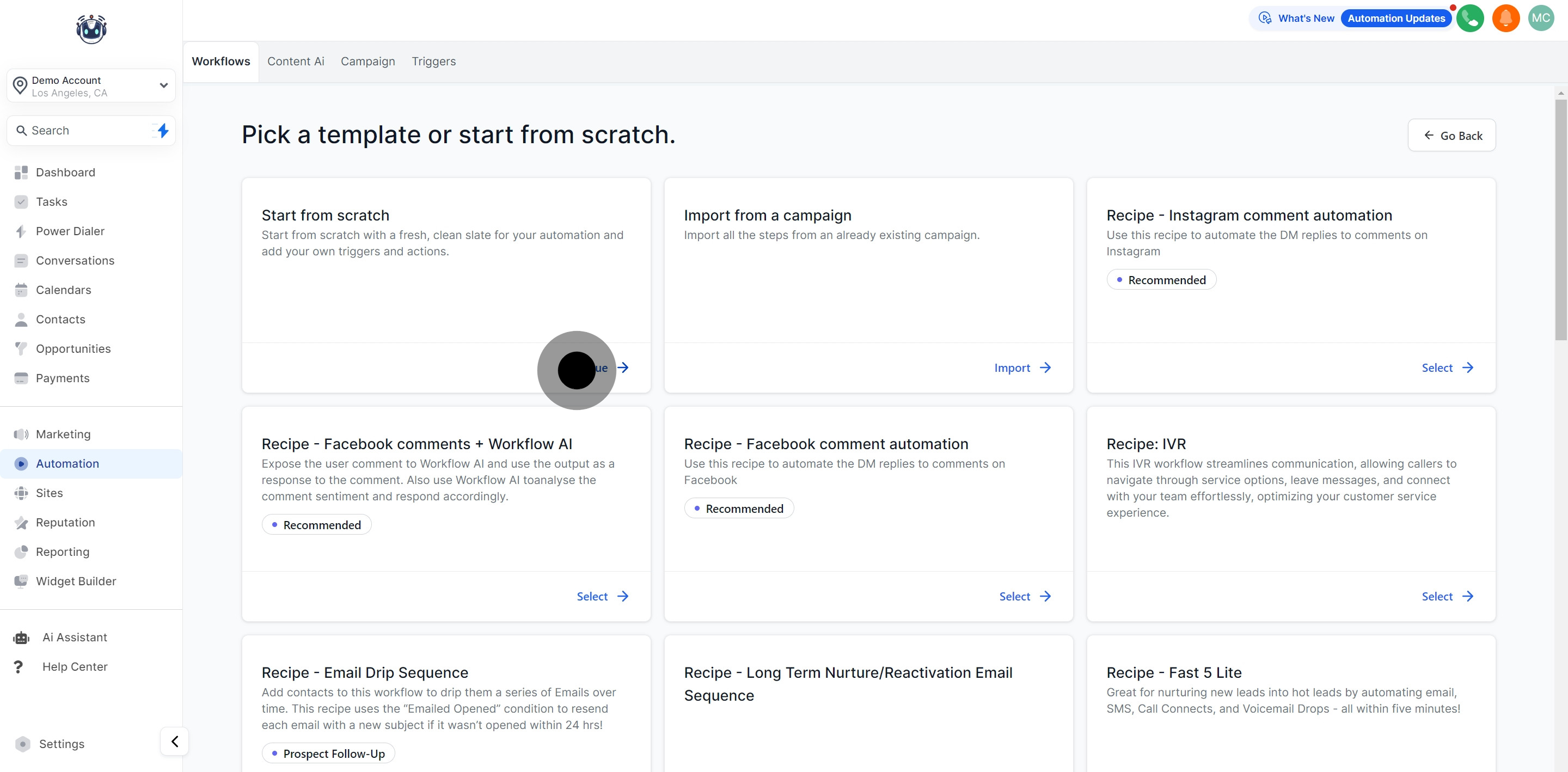
Task: Collapse the sidebar with the chevron button
Action: pyautogui.click(x=175, y=741)
